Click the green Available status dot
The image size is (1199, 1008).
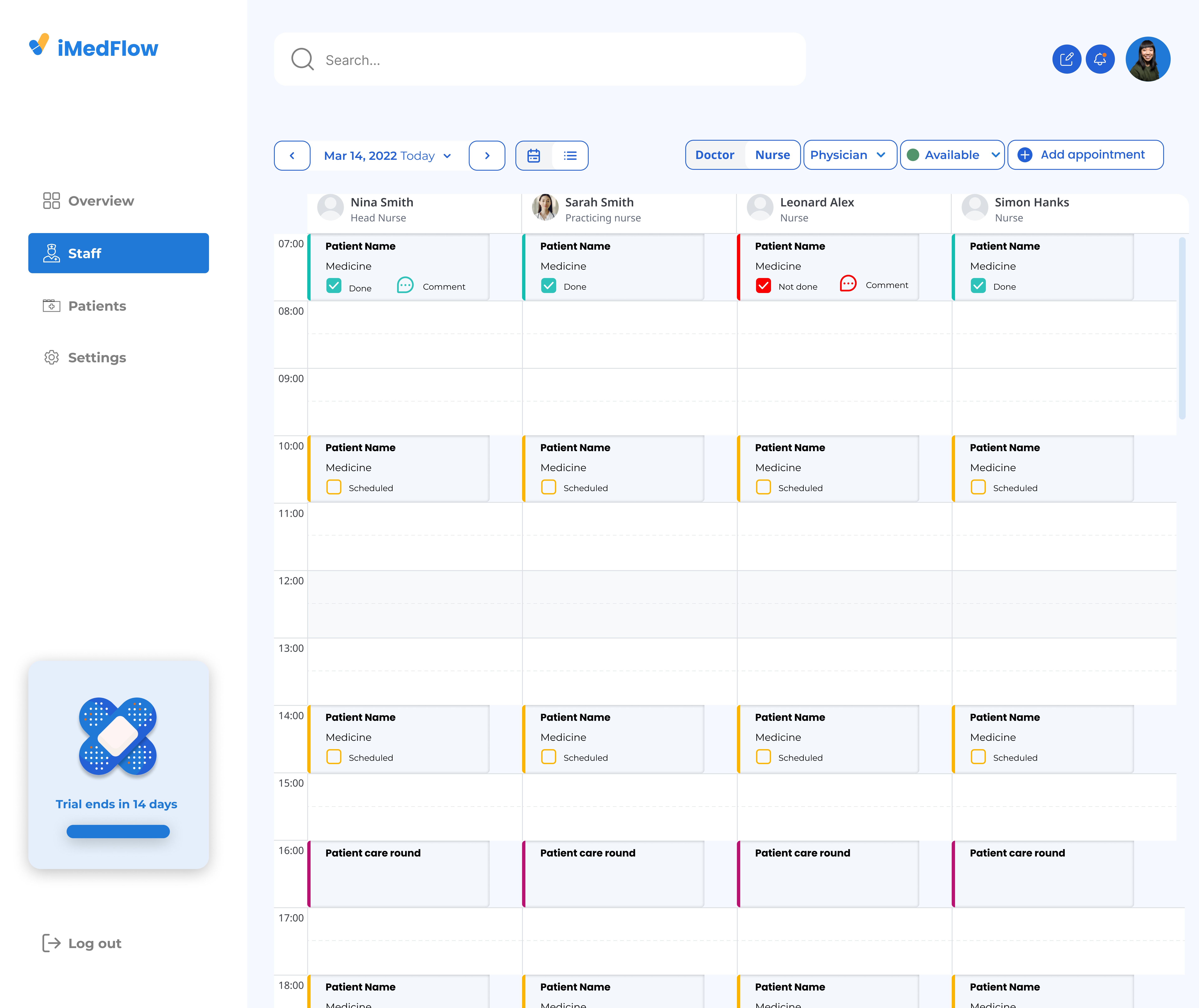(913, 155)
